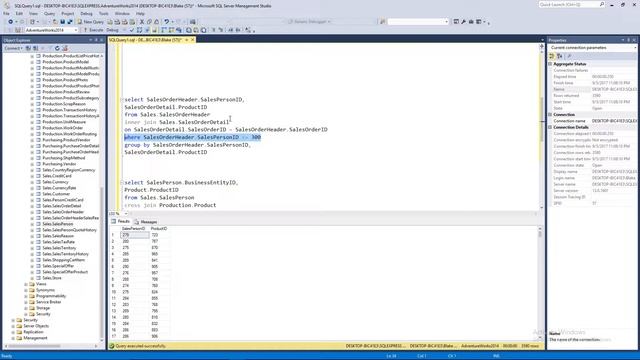
Task: Select the Sales.SalesOrderHeader table in the tree
Action: tap(63, 212)
